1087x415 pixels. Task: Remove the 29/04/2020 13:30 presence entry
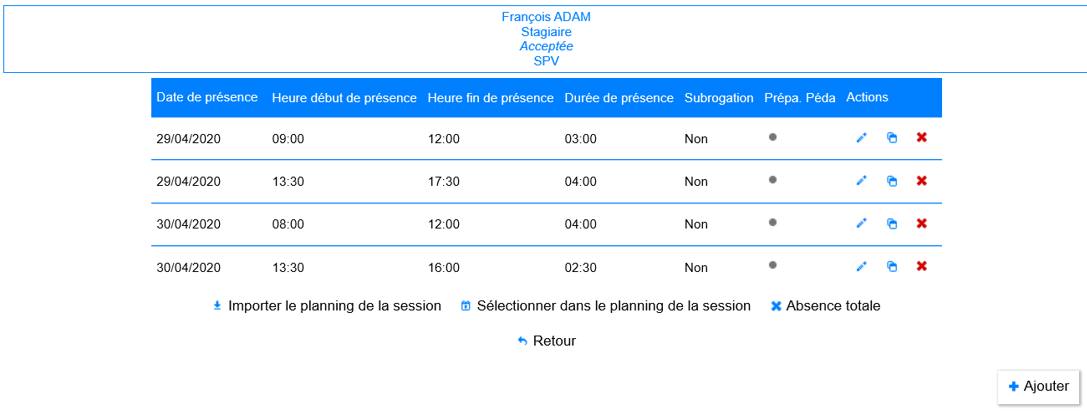click(x=922, y=181)
